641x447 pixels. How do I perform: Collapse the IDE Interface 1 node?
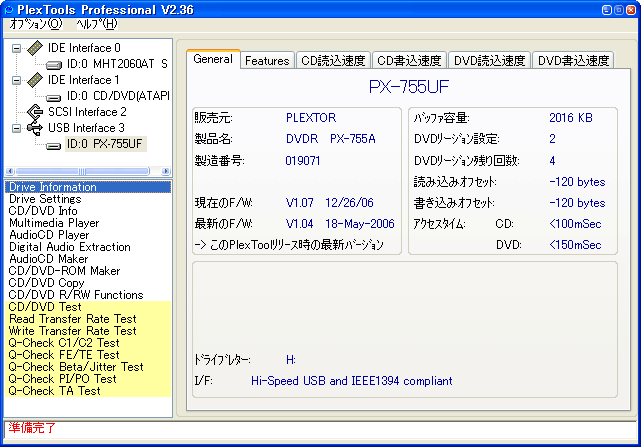16,80
